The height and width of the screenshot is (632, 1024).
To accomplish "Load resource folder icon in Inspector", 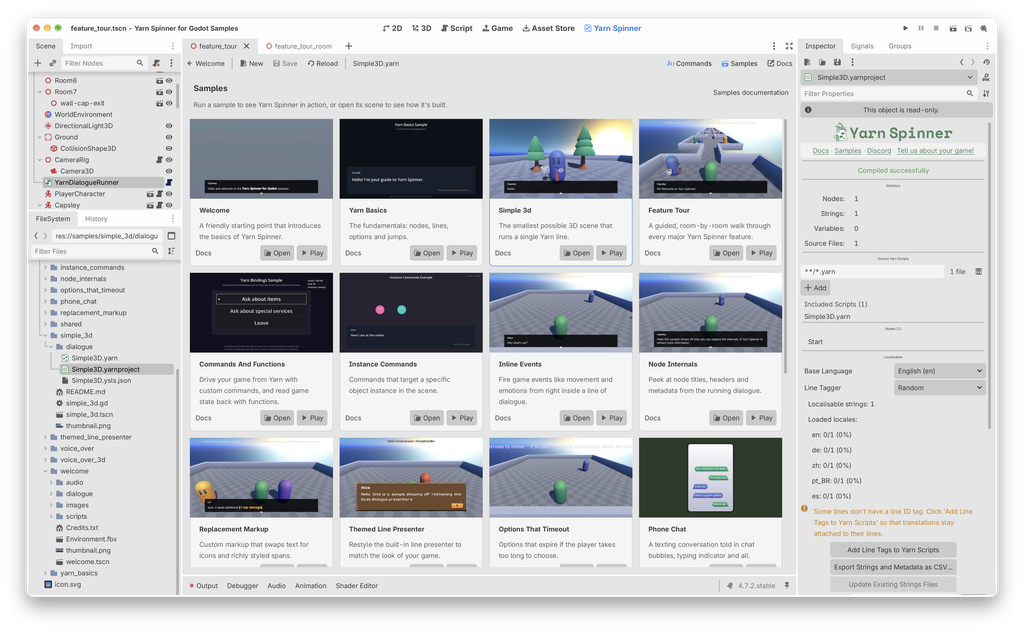I will 822,62.
